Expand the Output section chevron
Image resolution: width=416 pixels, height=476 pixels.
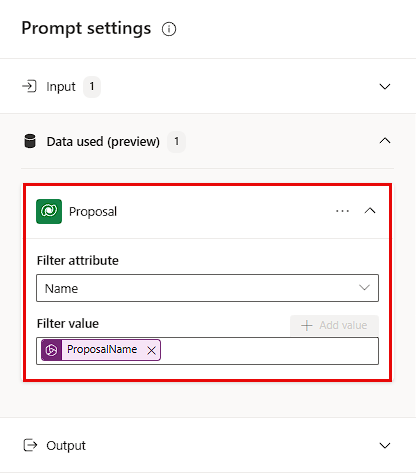[385, 445]
